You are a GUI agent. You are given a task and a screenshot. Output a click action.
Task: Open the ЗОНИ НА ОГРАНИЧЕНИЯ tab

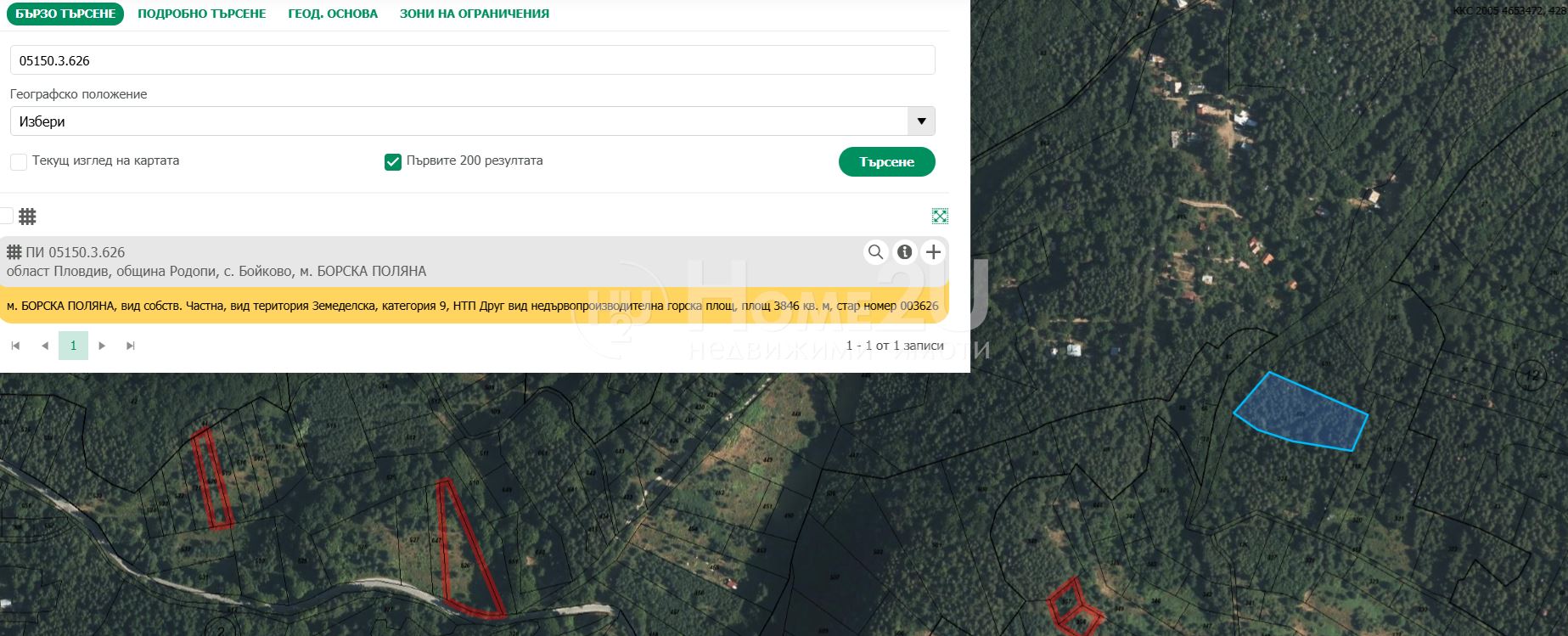[x=474, y=14]
